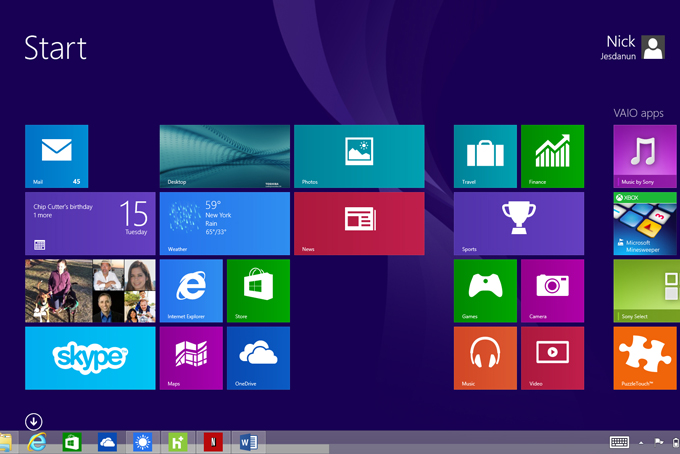Open OneDrive from the taskbar

tap(107, 442)
